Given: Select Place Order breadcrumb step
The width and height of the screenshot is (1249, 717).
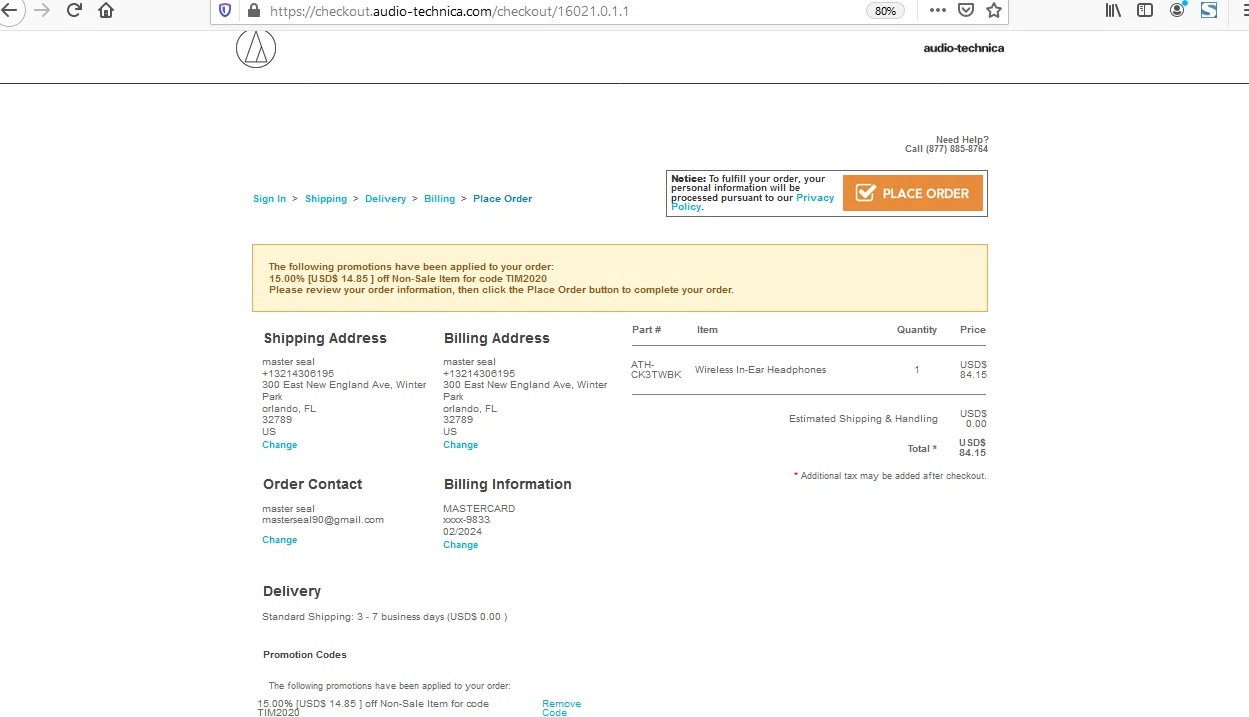Looking at the screenshot, I should pos(502,199).
